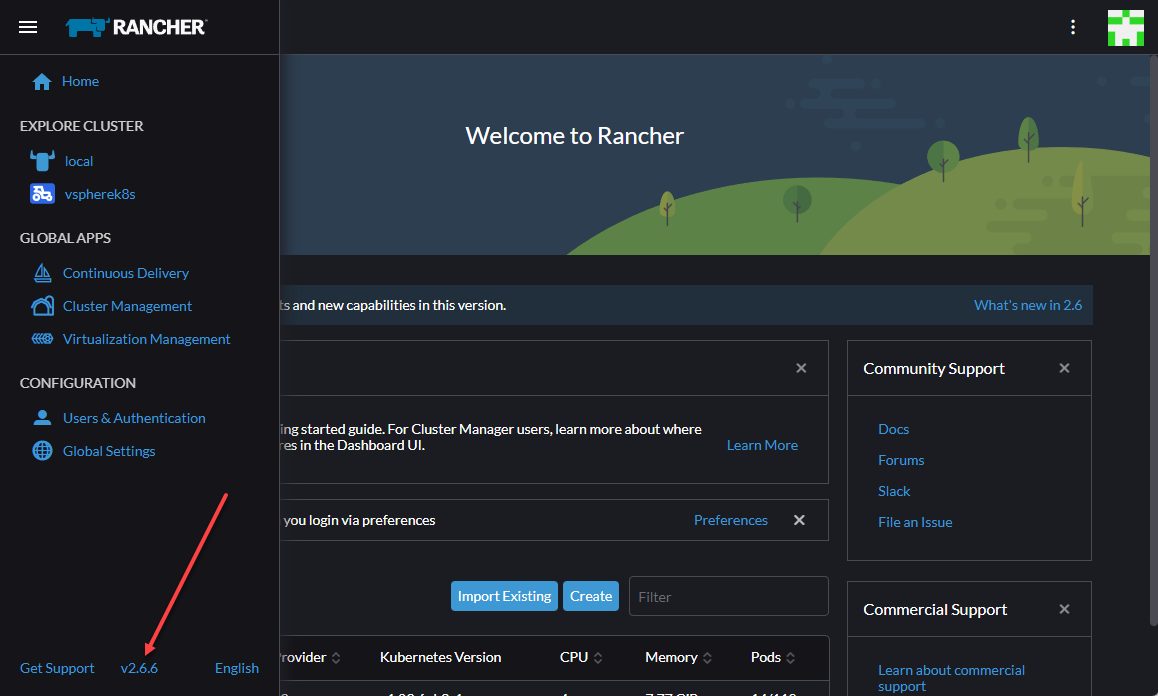The height and width of the screenshot is (696, 1158).
Task: Click the Create button
Action: tap(590, 595)
